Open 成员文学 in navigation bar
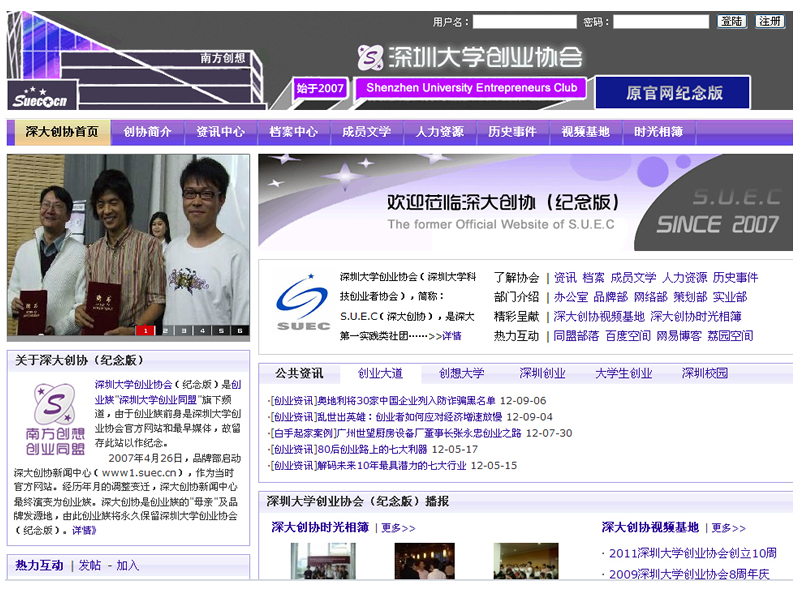Image resolution: width=800 pixels, height=600 pixels. tap(366, 132)
